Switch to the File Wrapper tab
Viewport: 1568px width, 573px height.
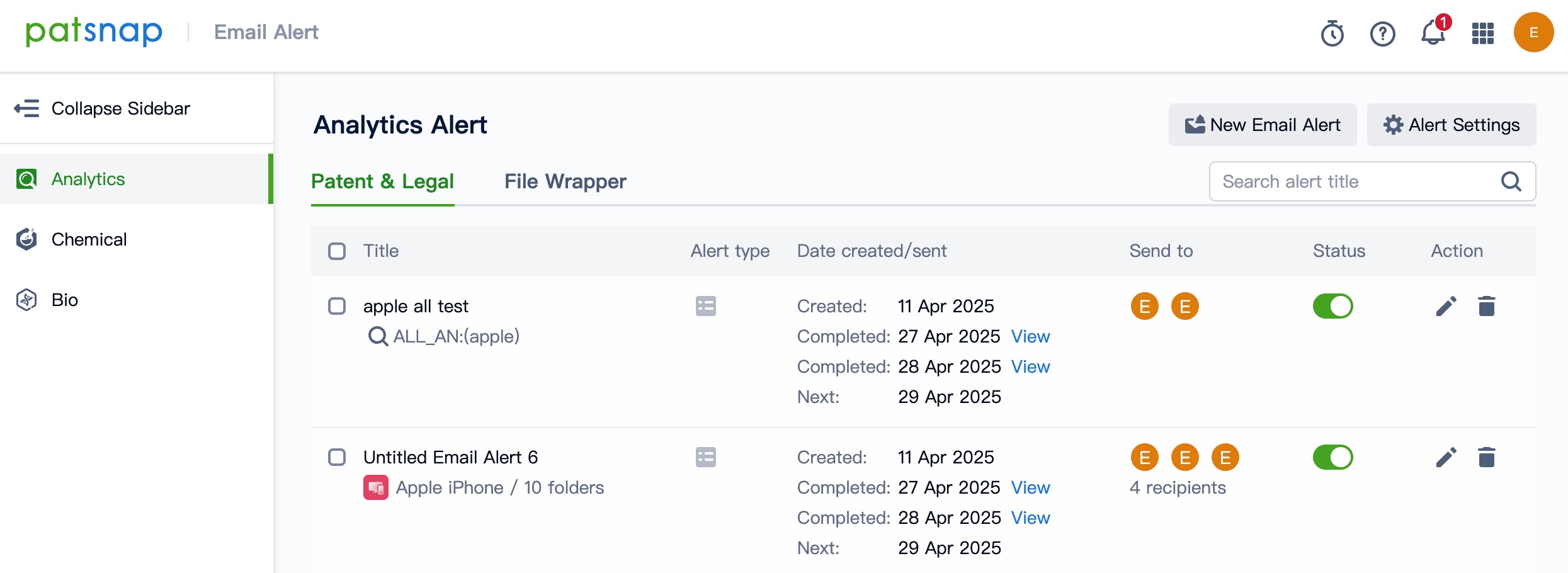565,182
